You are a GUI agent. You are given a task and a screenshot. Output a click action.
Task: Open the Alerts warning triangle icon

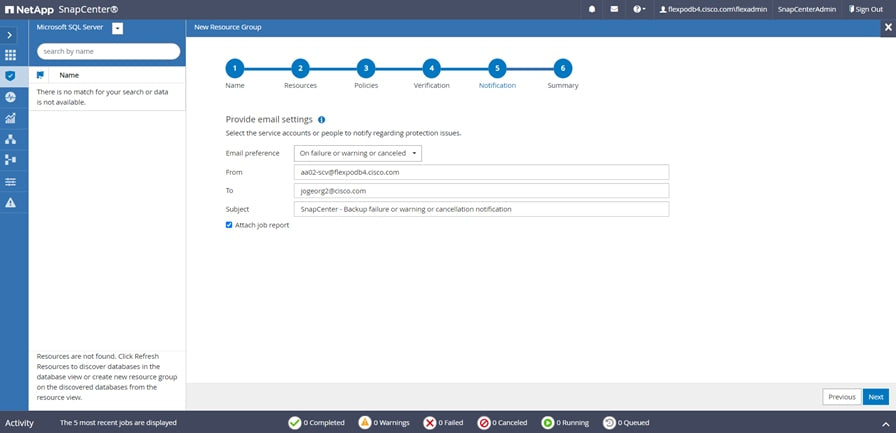10,203
